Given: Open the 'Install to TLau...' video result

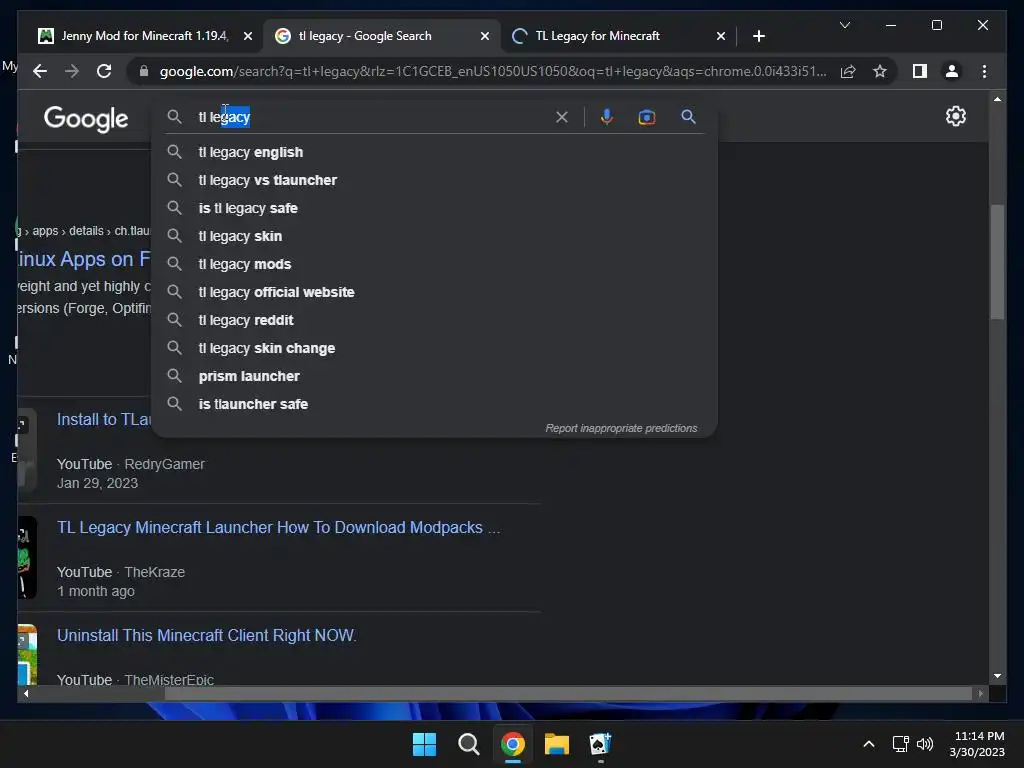Looking at the screenshot, I should pyautogui.click(x=104, y=419).
